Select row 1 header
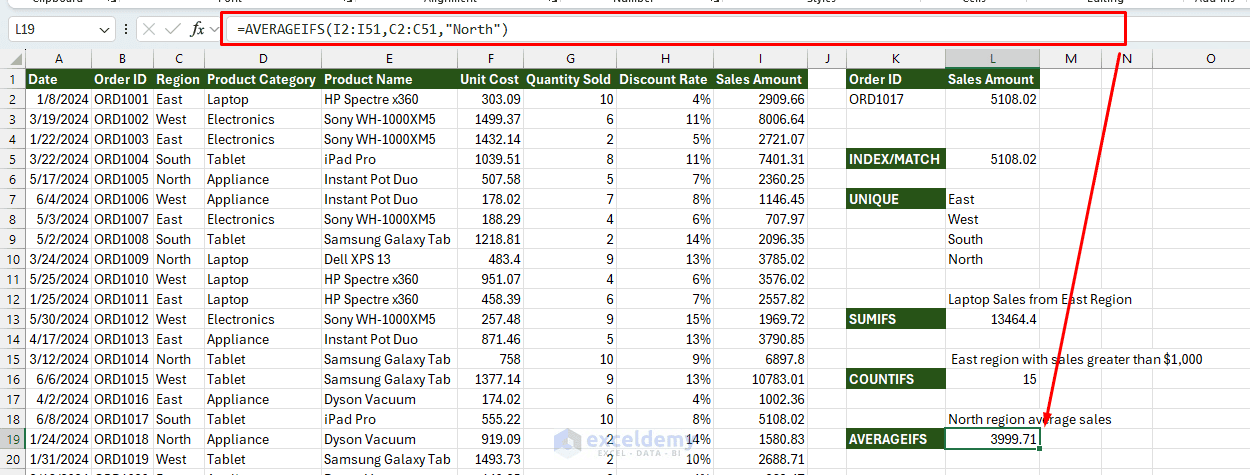Image resolution: width=1250 pixels, height=475 pixels. 12,79
